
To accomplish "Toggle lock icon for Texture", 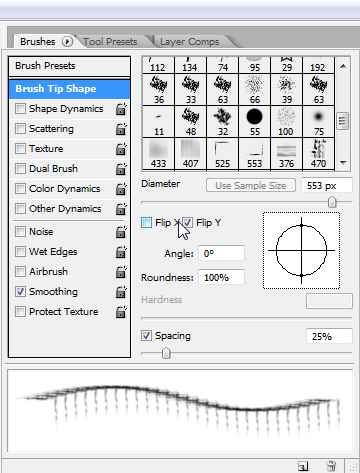I will click(x=121, y=149).
